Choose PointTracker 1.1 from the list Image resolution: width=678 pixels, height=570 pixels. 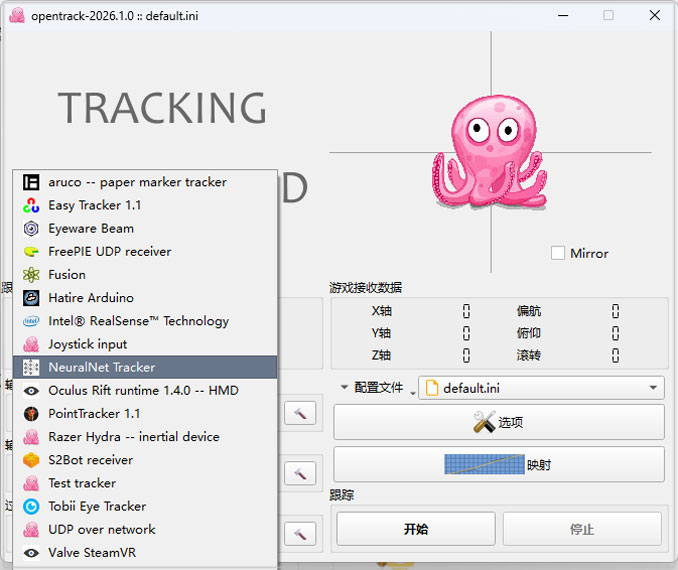pyautogui.click(x=145, y=413)
